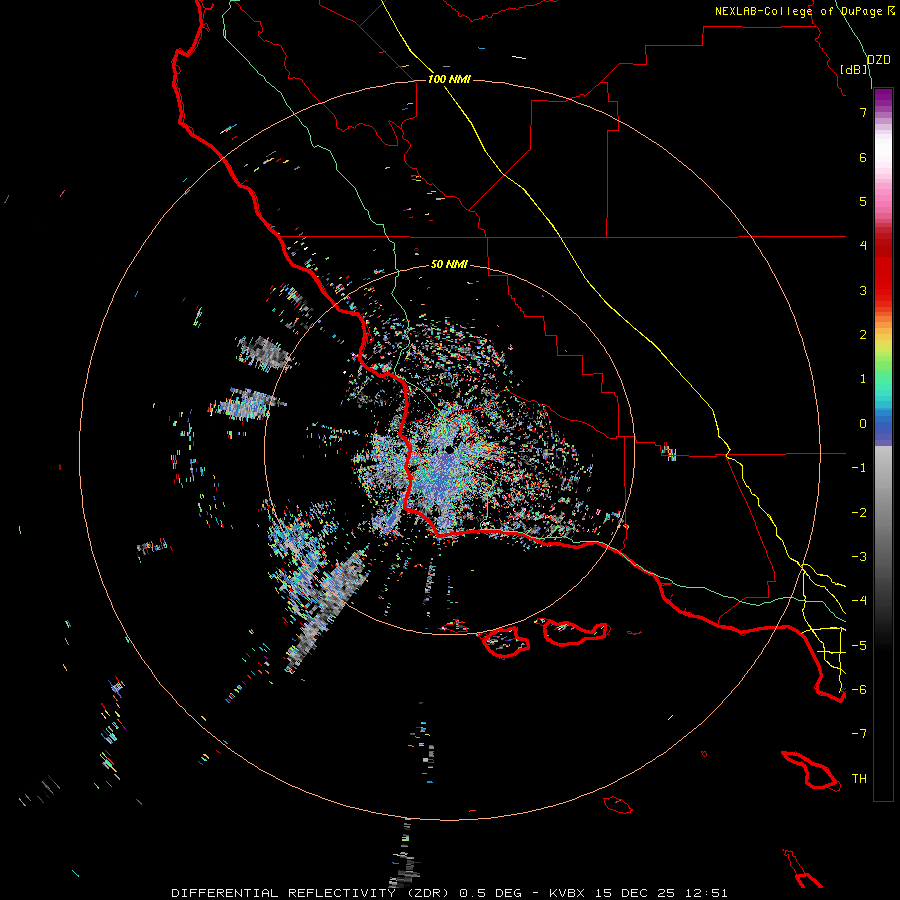Click the "DZD" product label

tap(878, 60)
